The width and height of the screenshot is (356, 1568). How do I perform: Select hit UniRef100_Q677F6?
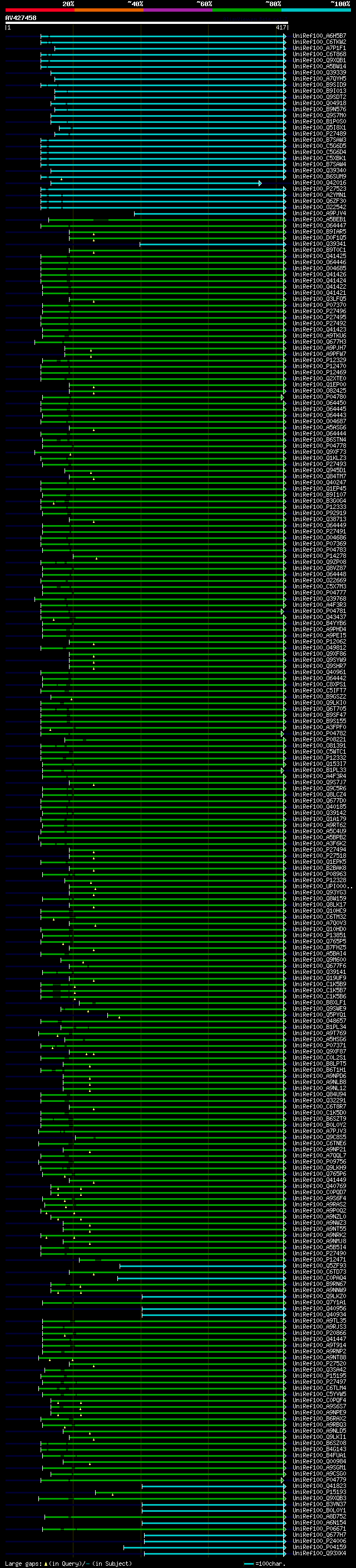[x=319, y=966]
